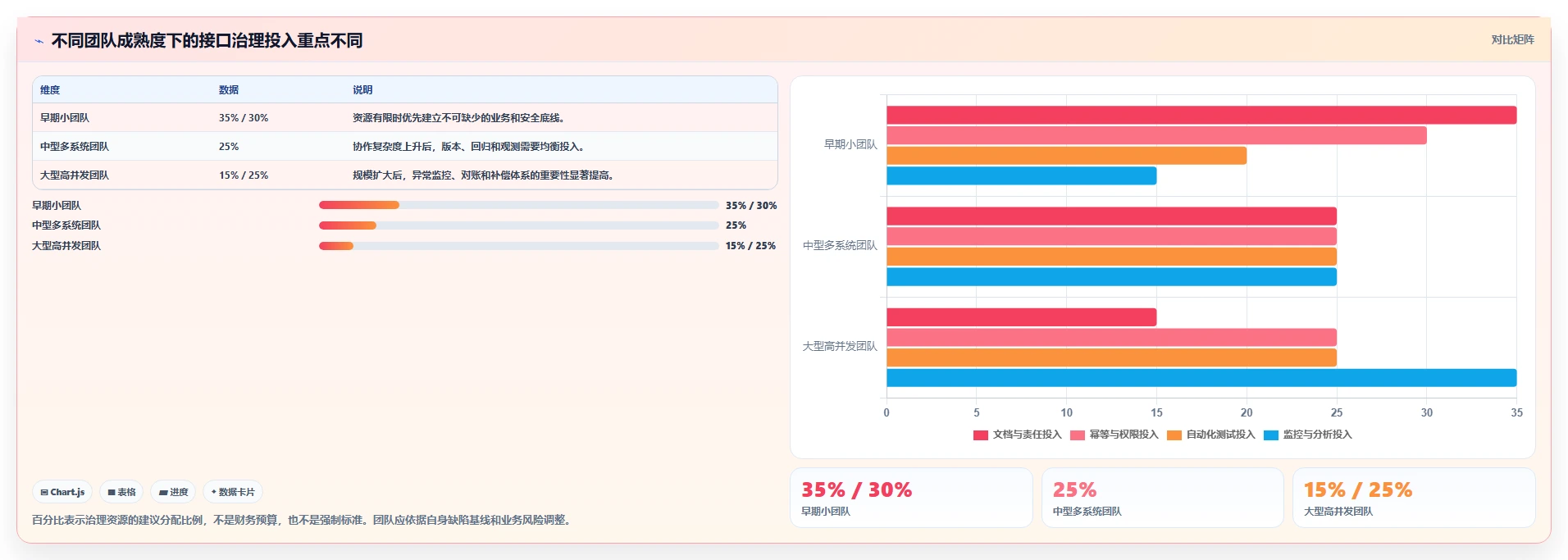The height and width of the screenshot is (560, 1568).
Task: Open the 25% 中型多系统团队 data card
Action: (1162, 498)
